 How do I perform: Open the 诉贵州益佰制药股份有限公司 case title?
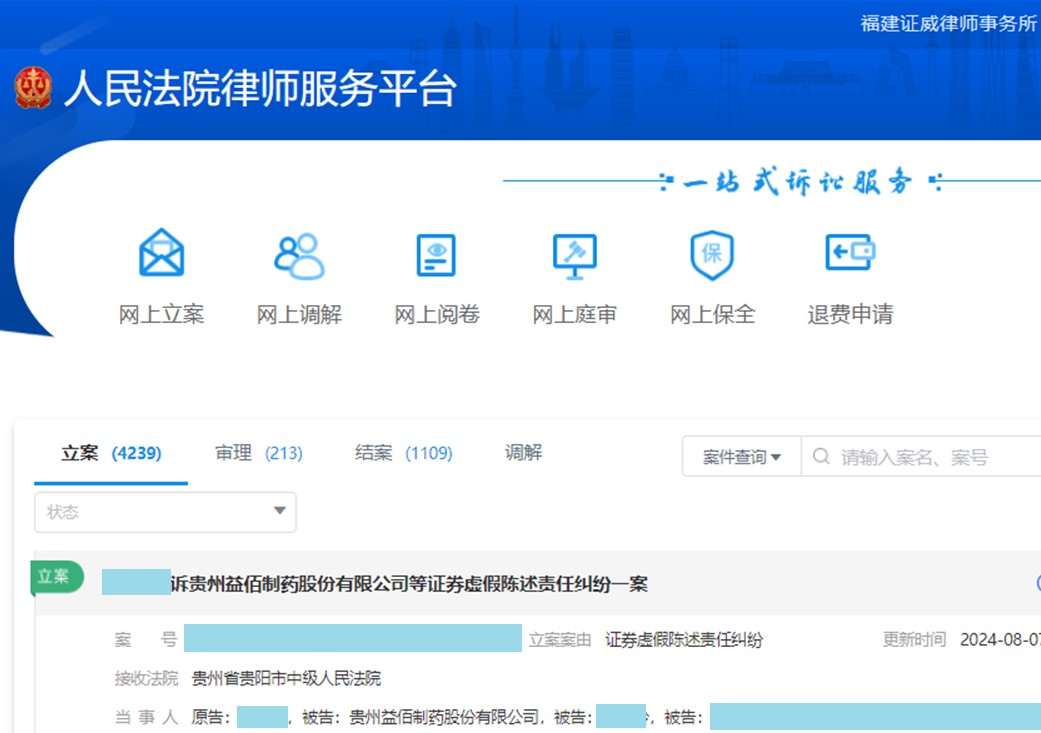[409, 584]
